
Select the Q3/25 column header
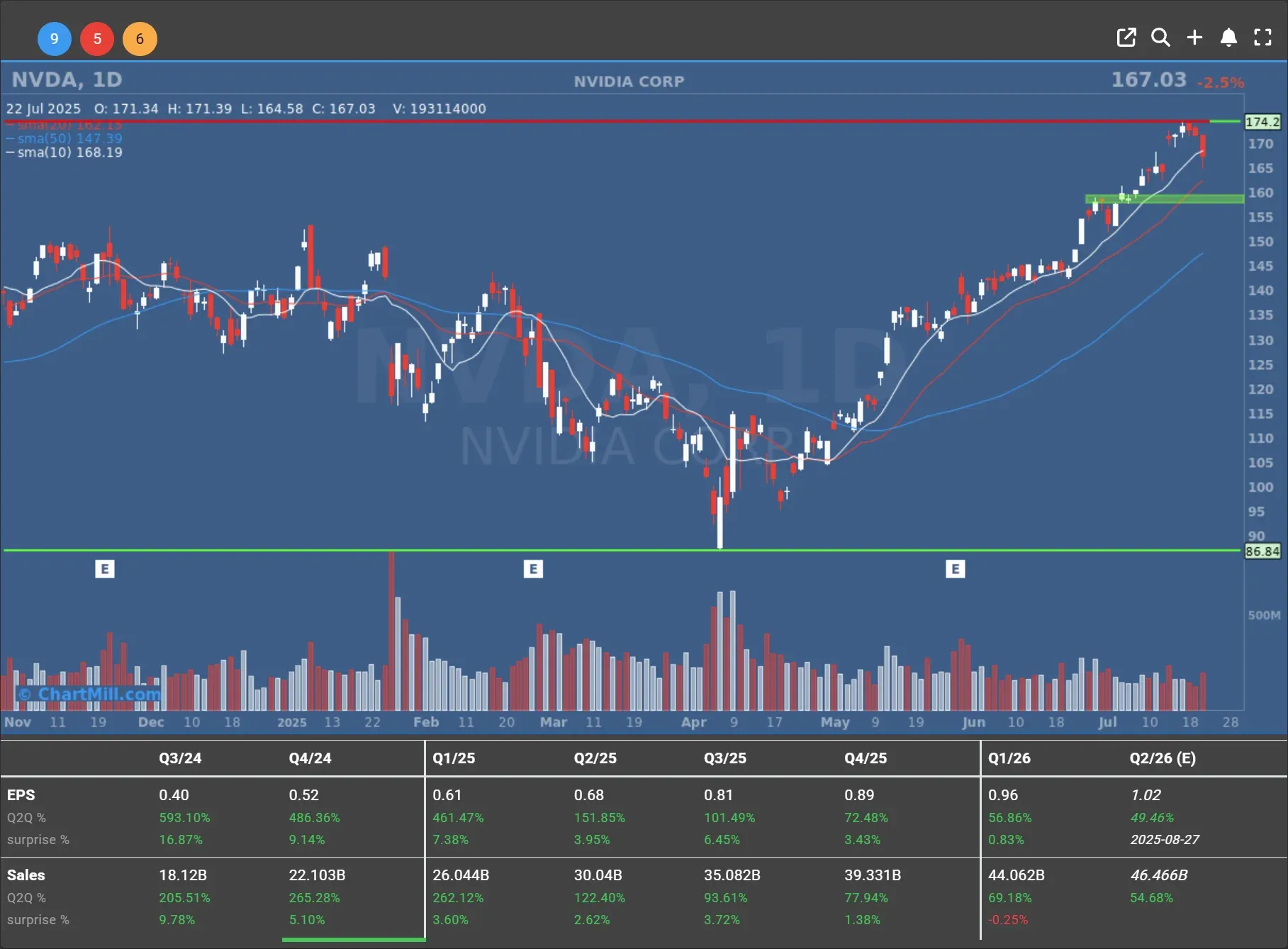pos(724,758)
